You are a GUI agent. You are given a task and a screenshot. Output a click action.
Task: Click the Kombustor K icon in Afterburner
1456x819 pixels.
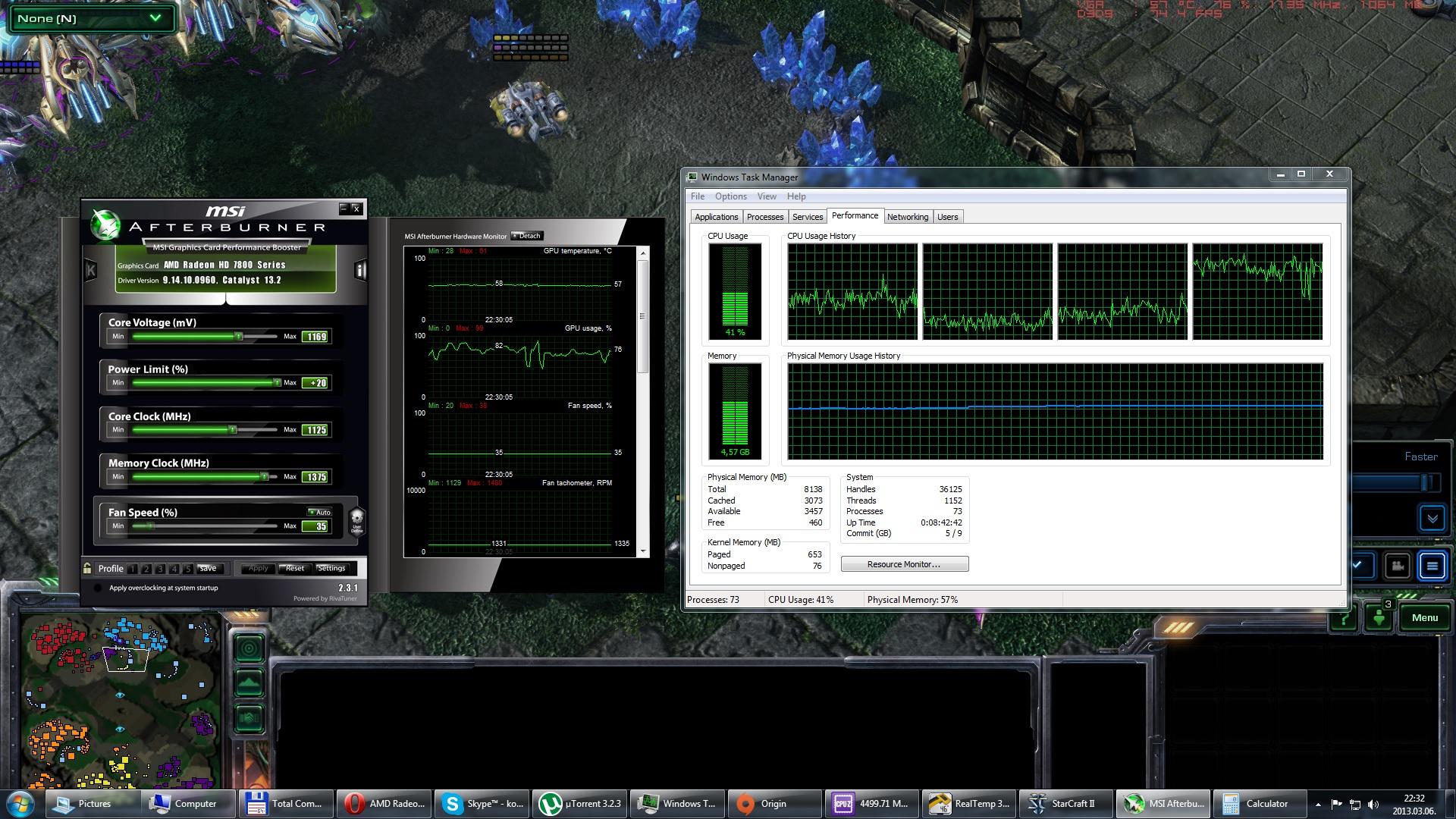[x=91, y=270]
